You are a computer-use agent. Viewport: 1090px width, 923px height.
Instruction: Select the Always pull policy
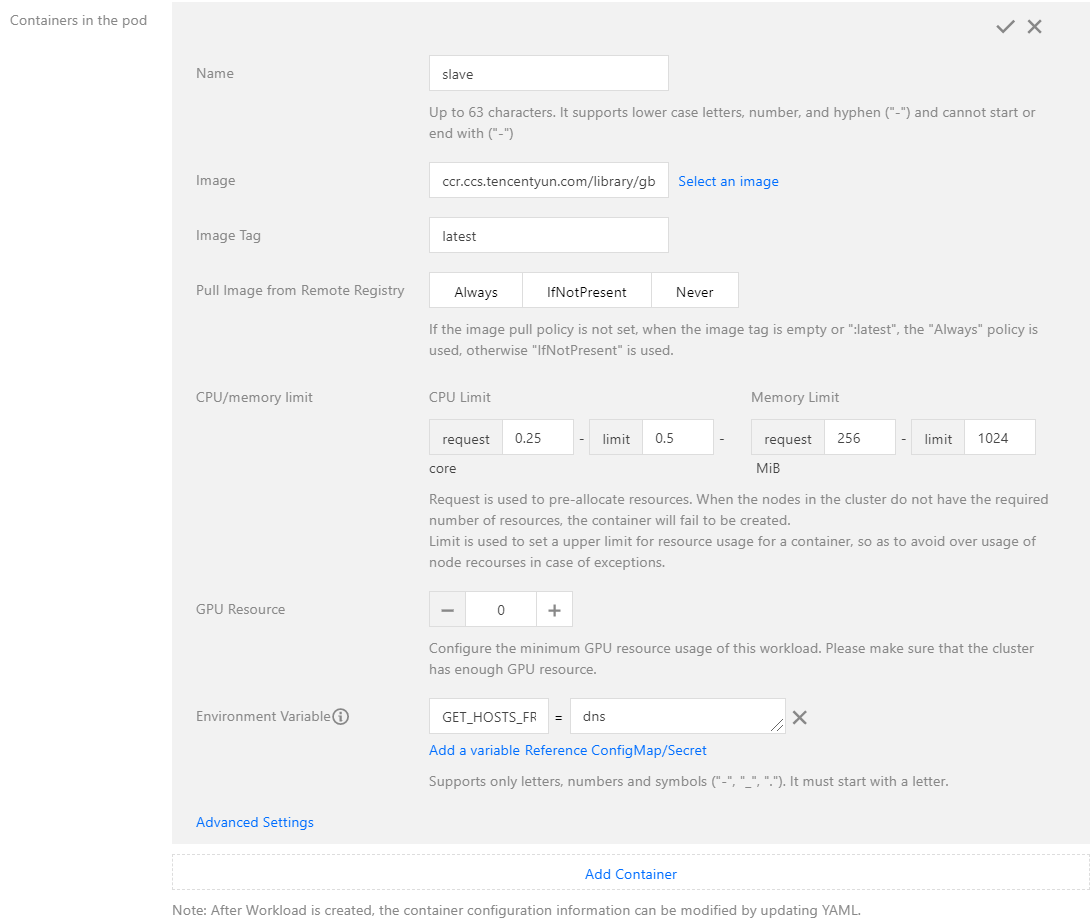(x=476, y=292)
